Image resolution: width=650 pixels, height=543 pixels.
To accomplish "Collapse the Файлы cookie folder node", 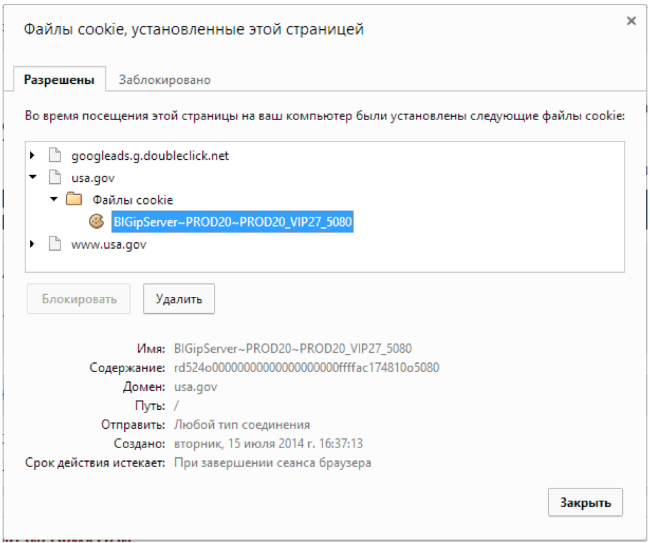I will tap(53, 200).
